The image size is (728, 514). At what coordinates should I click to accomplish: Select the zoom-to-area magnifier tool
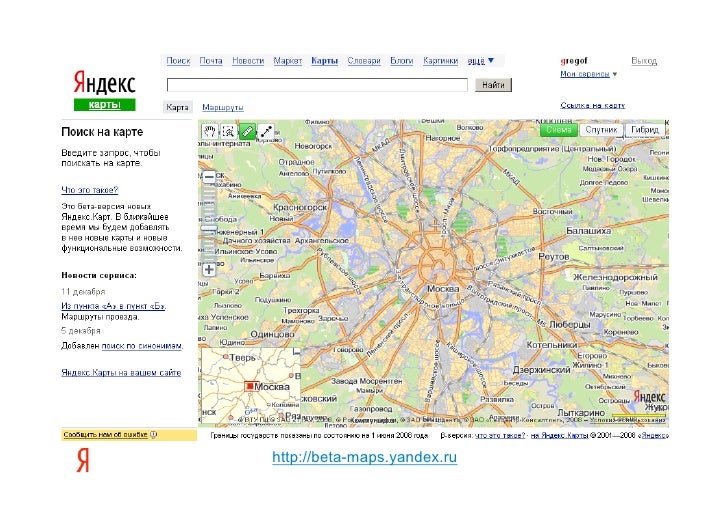[x=228, y=131]
